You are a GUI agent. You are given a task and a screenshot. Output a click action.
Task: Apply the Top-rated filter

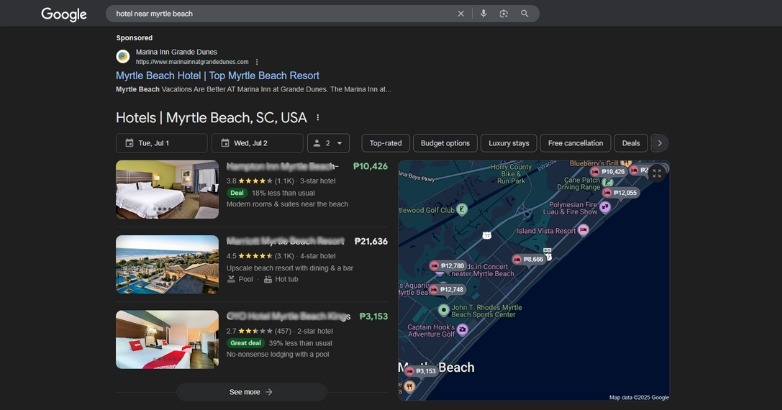[x=386, y=143]
